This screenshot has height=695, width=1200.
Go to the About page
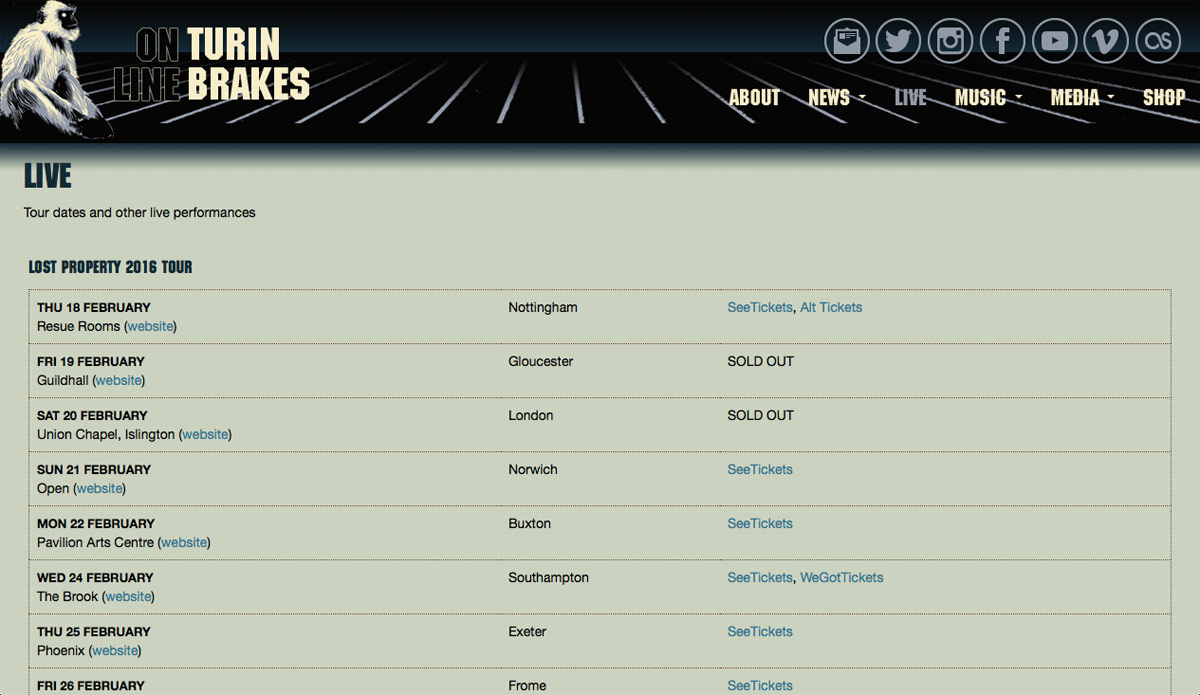click(754, 97)
